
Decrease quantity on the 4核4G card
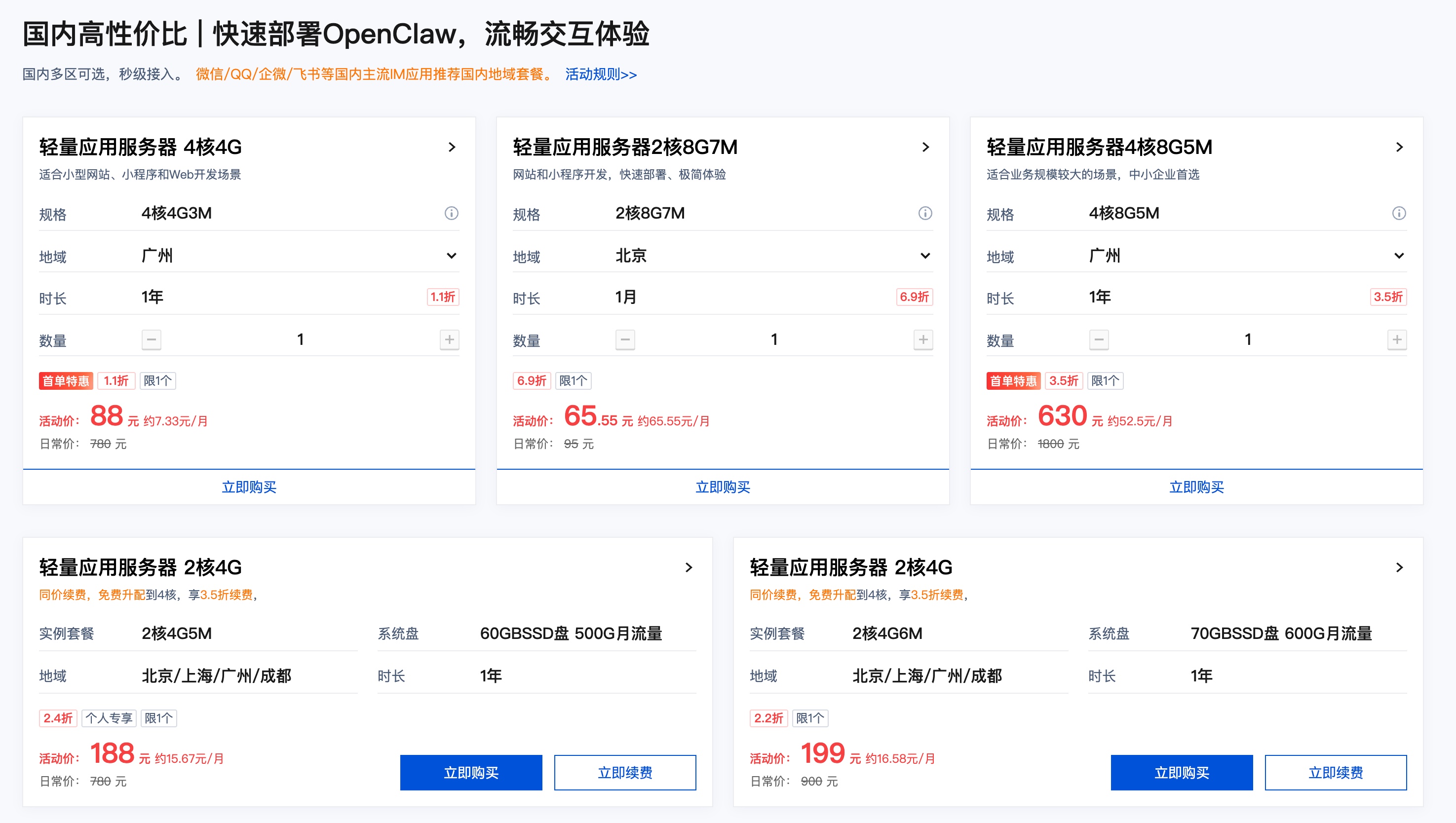tap(152, 340)
